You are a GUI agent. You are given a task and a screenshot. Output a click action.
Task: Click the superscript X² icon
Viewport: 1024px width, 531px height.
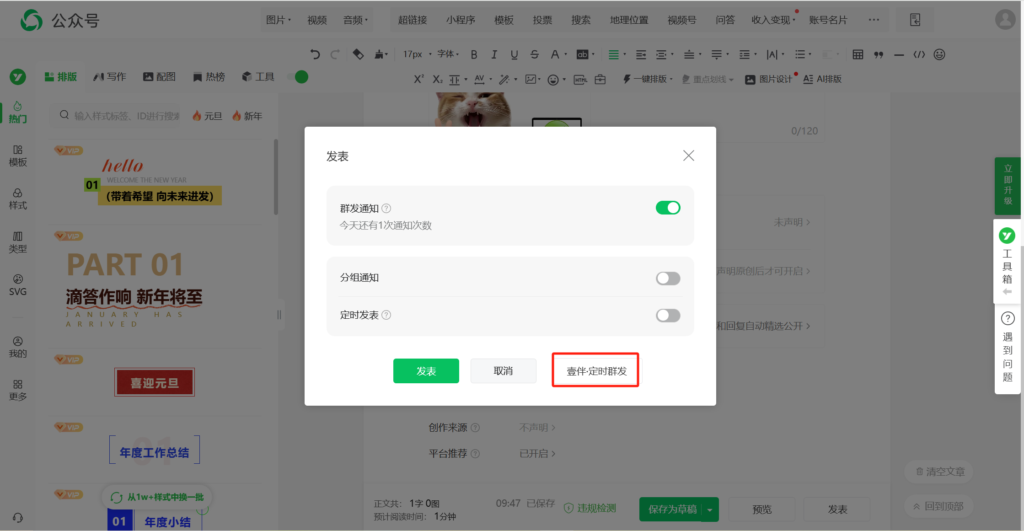tap(419, 79)
